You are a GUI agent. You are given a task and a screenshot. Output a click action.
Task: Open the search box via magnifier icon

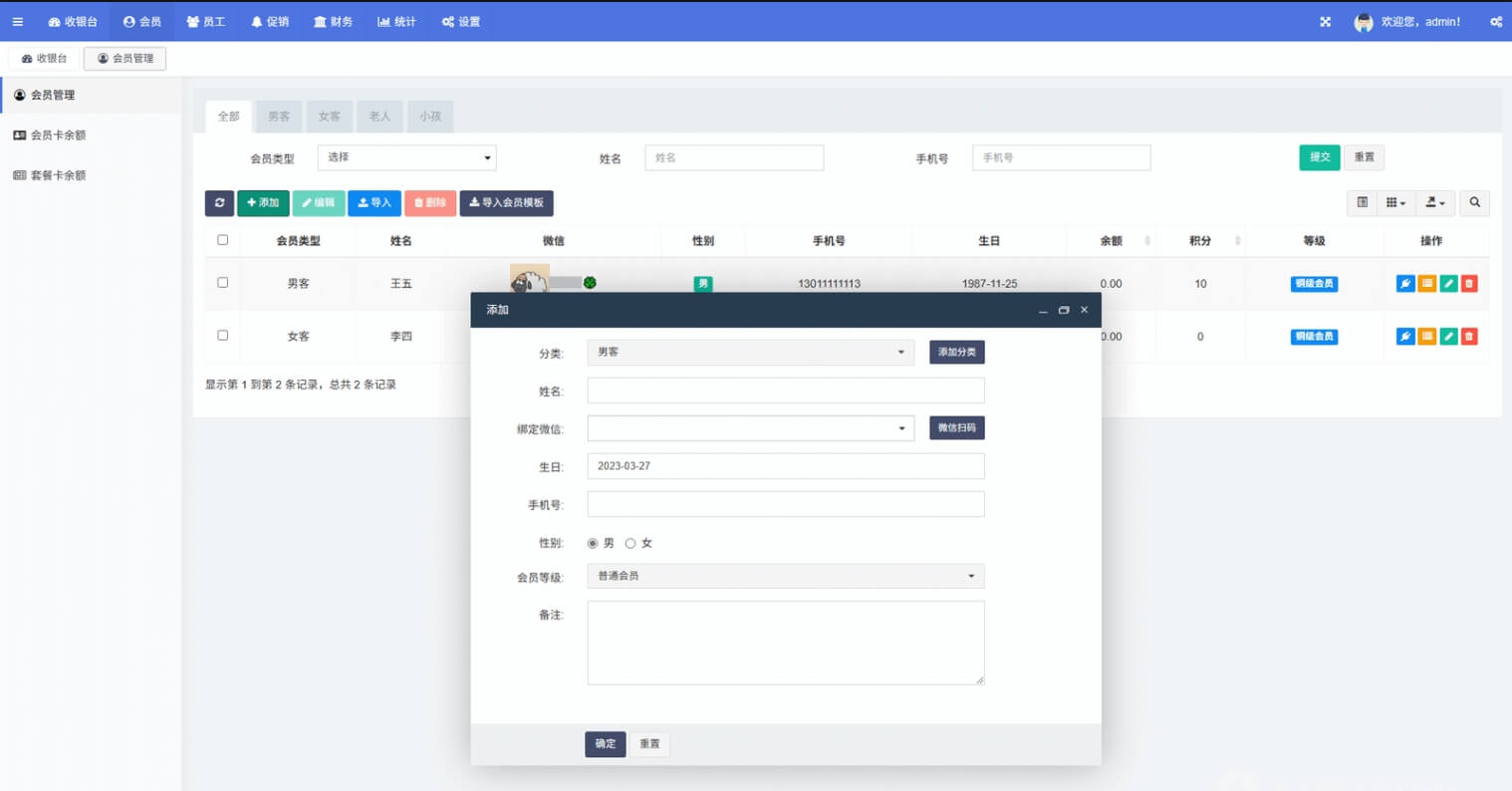(x=1475, y=203)
